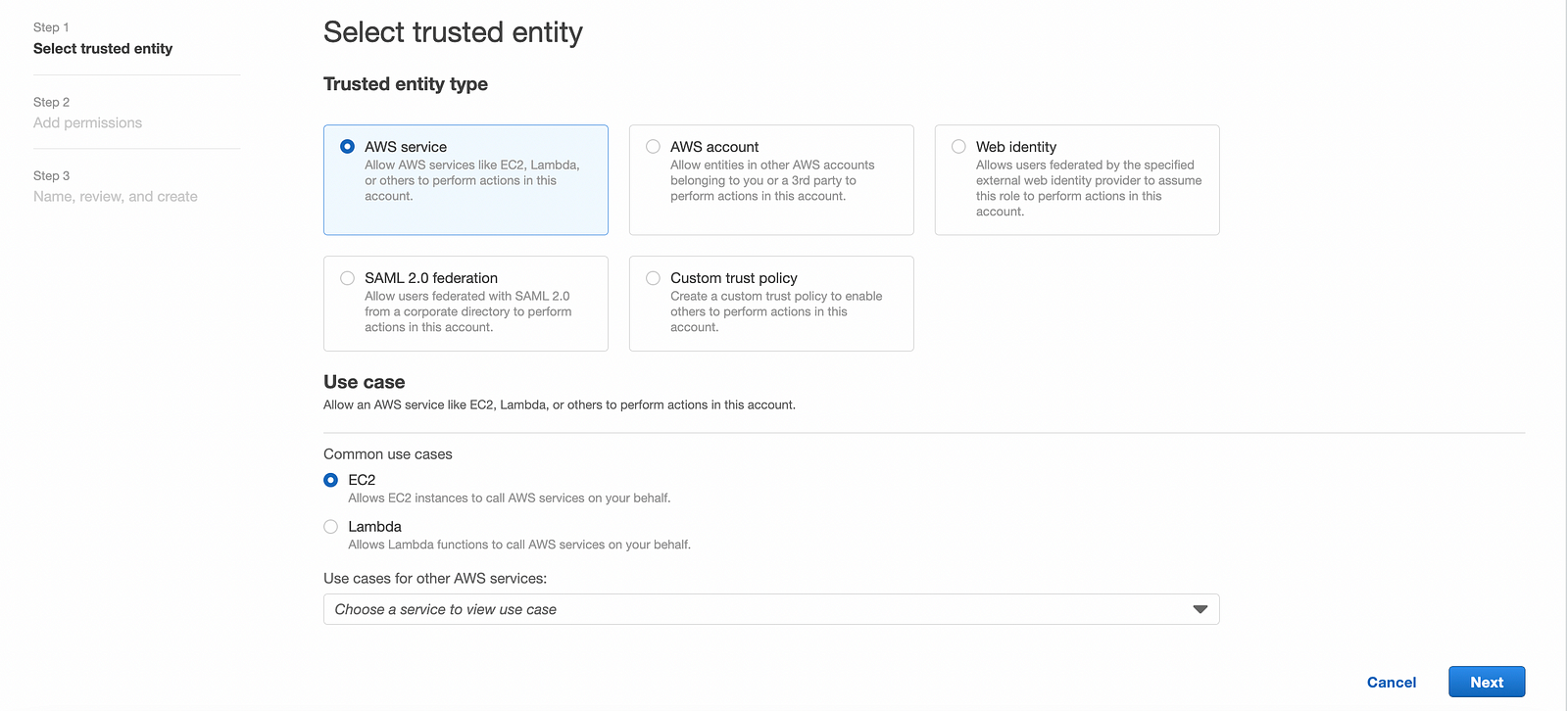The height and width of the screenshot is (711, 1568).
Task: Open the 'Choose a service to view use case' dropdown
Action: (771, 609)
